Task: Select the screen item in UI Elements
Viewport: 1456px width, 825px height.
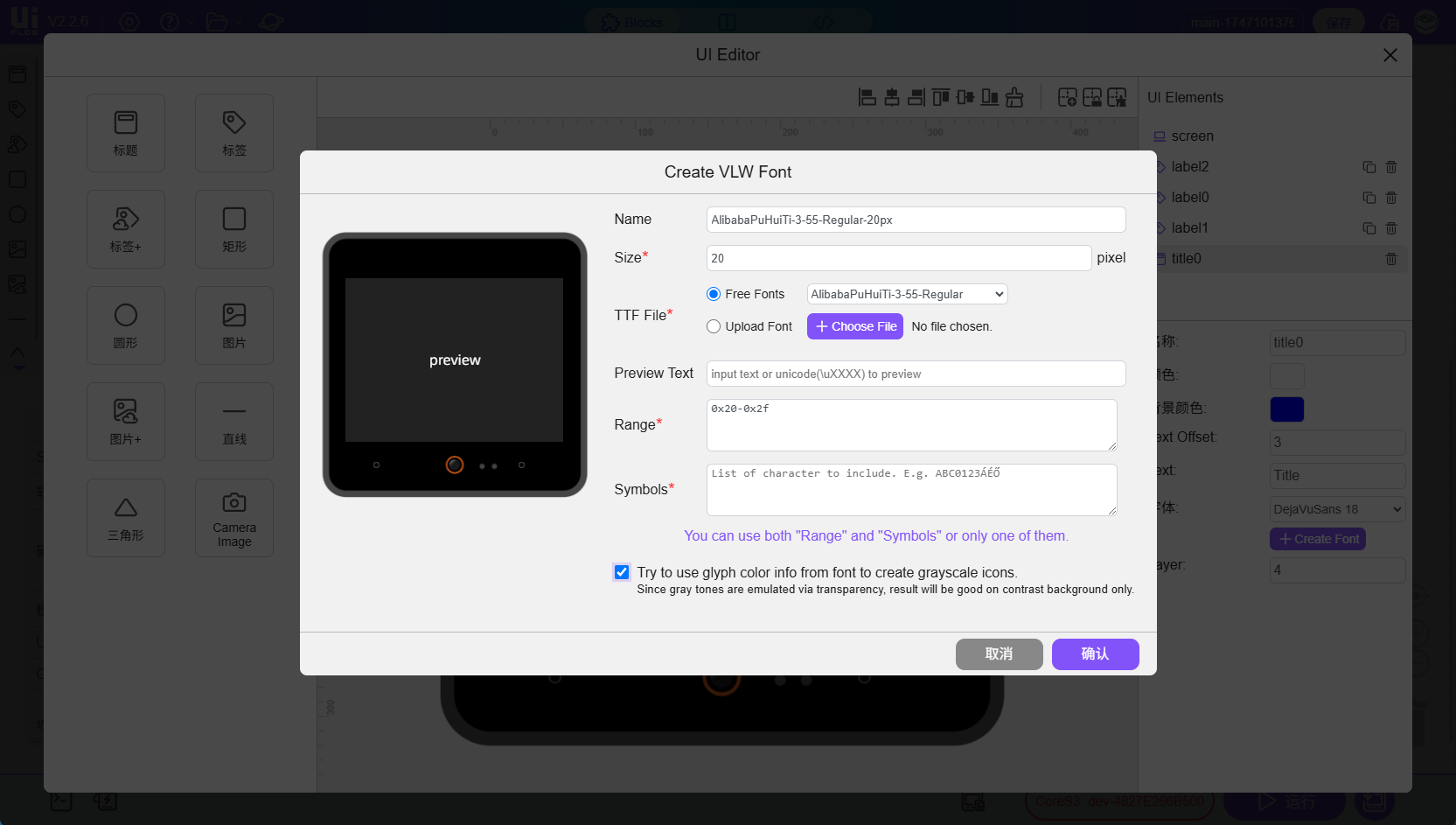Action: coord(1192,136)
